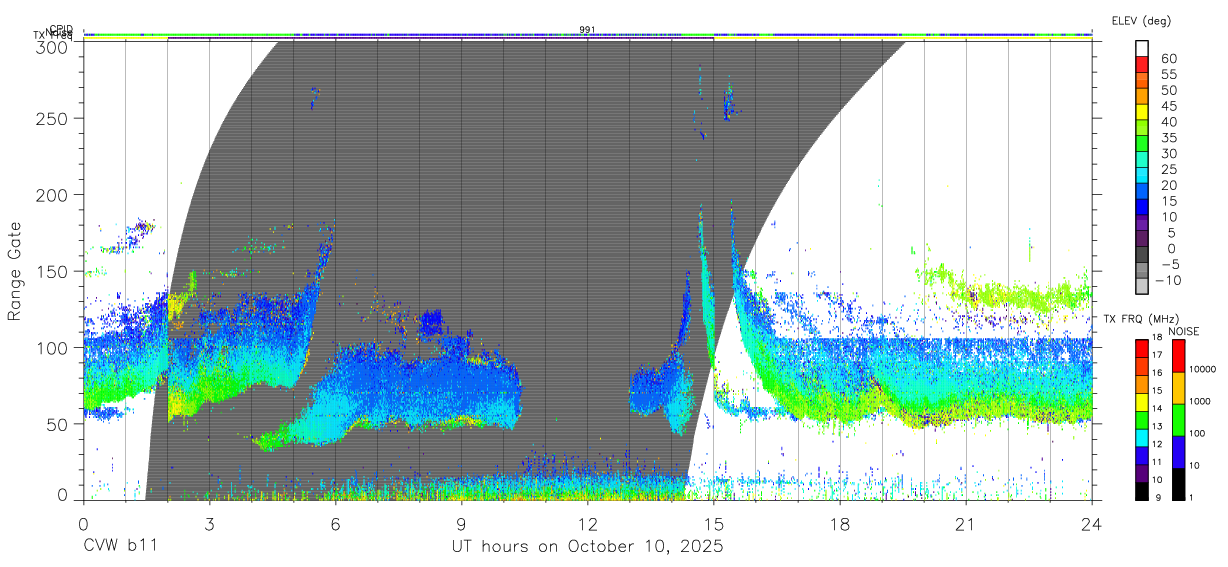Click "UT hours on October 10, 2025" label
The height and width of the screenshot is (567, 1228).
(x=587, y=547)
